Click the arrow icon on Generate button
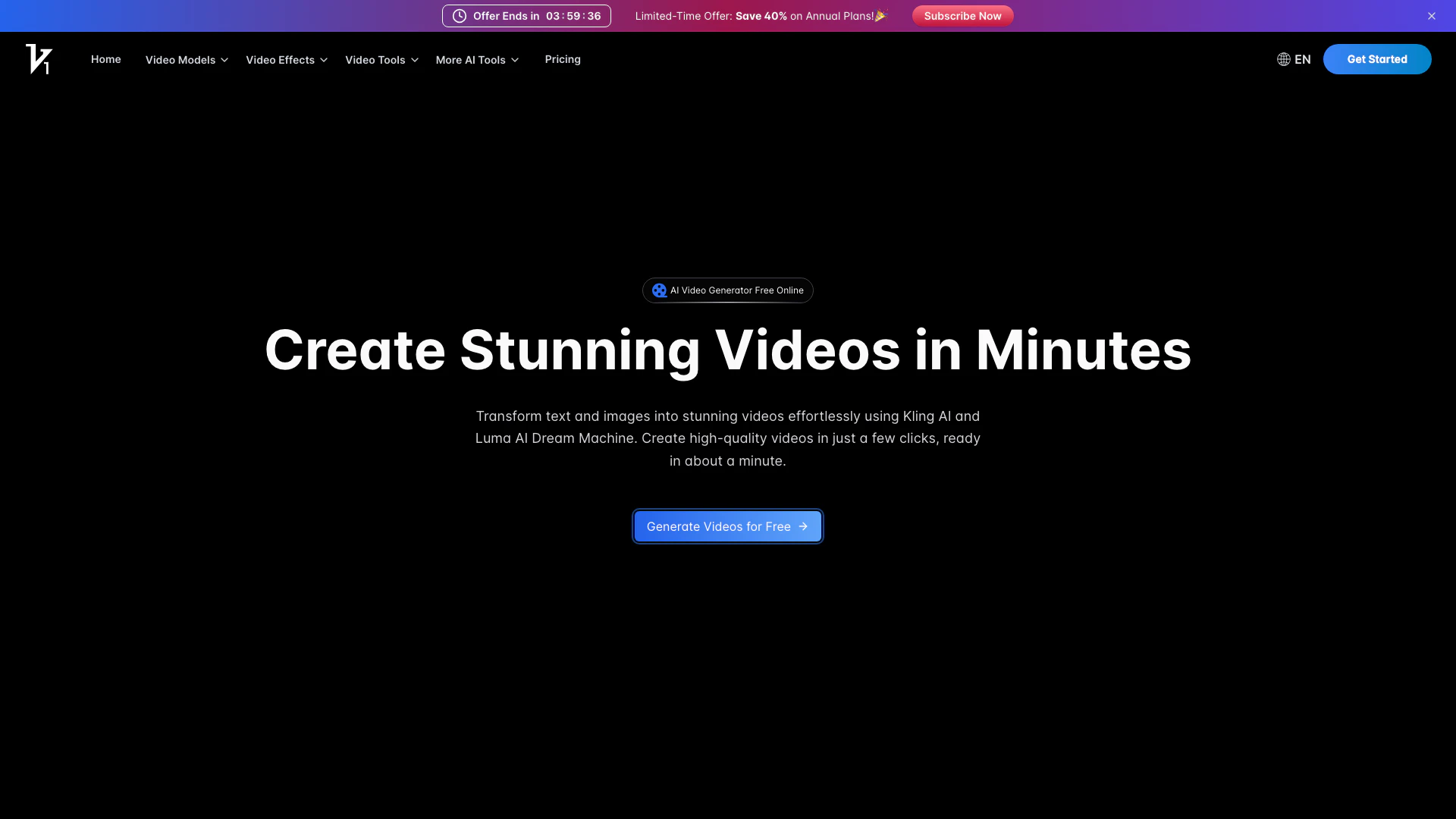The image size is (1456, 819). [x=803, y=526]
